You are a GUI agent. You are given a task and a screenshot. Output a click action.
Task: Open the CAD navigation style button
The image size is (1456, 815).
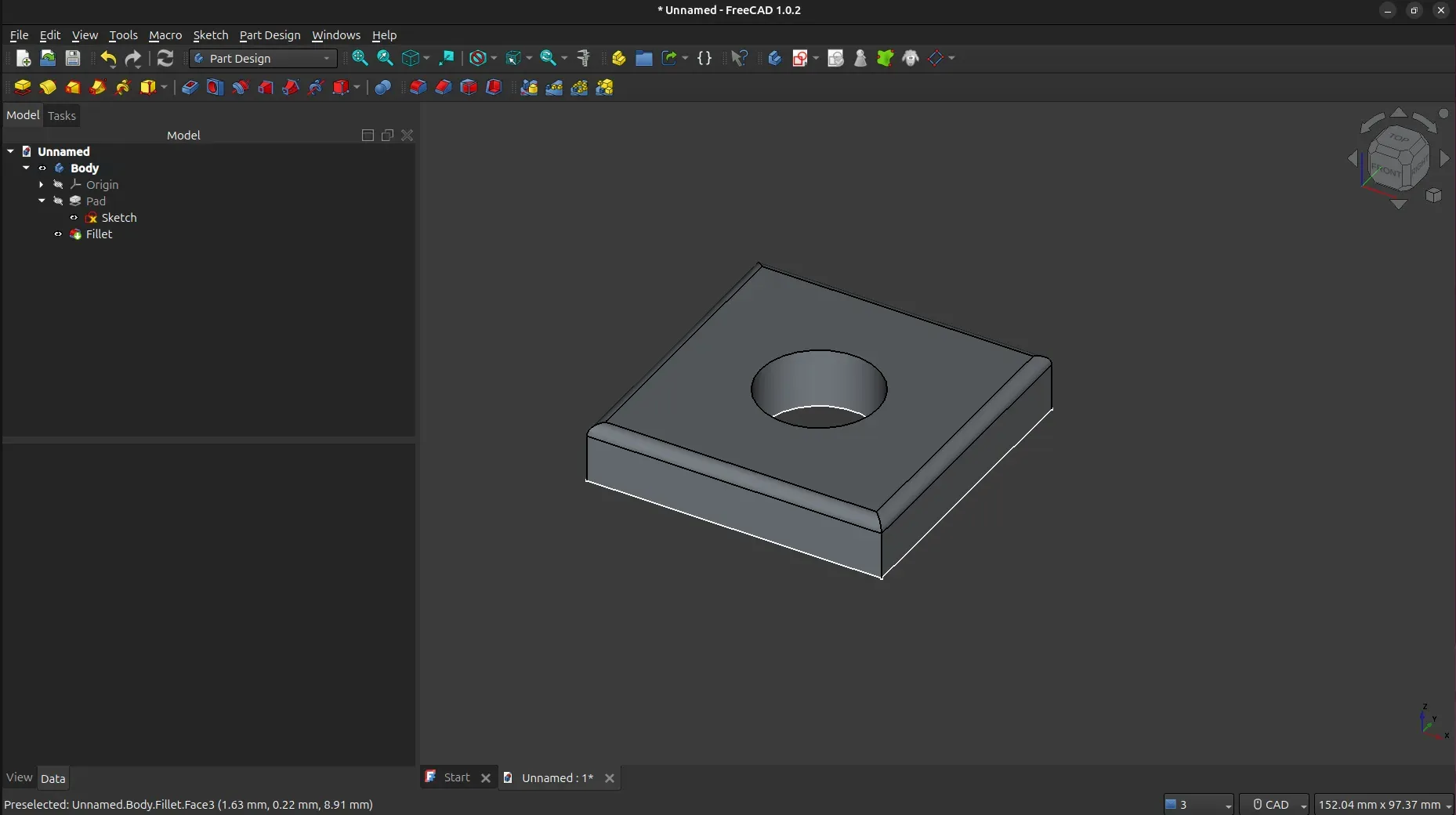(1273, 805)
